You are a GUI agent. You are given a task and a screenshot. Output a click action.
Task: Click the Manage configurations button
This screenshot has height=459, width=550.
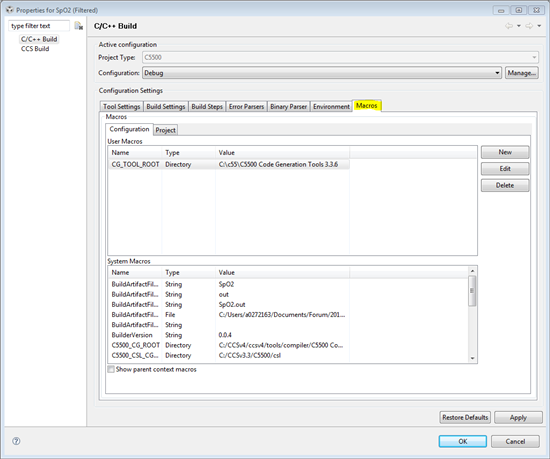522,73
